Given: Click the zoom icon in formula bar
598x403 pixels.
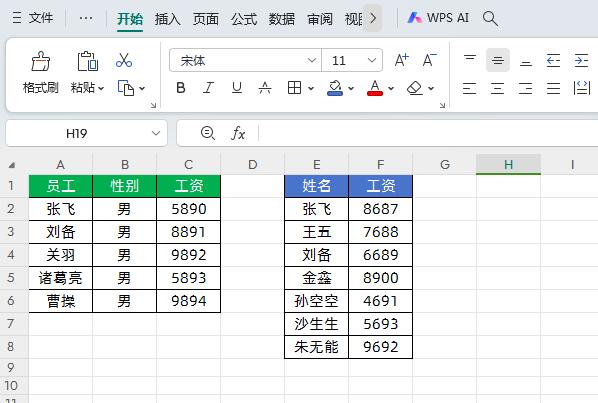Looking at the screenshot, I should (207, 133).
